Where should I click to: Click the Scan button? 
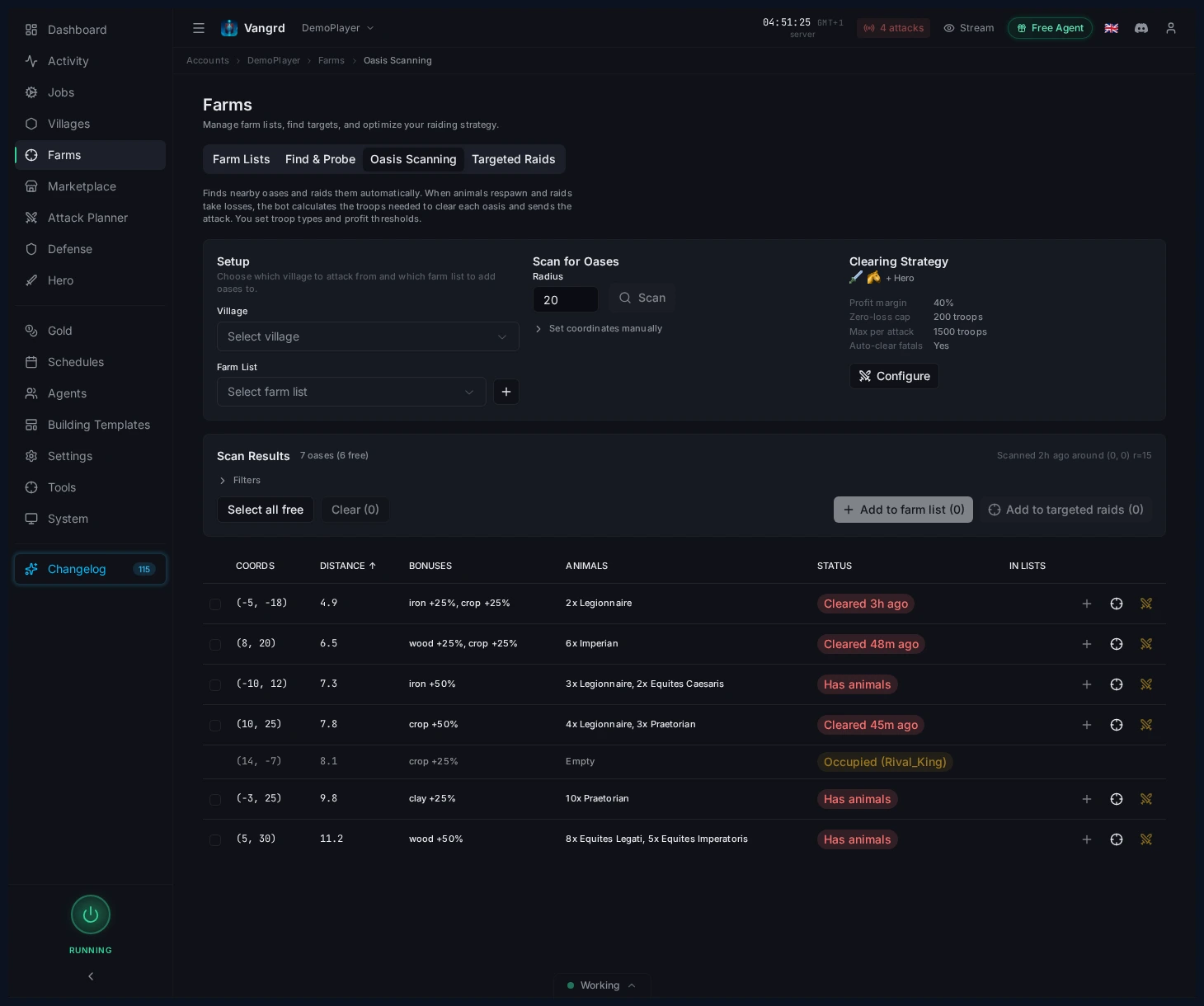click(642, 298)
